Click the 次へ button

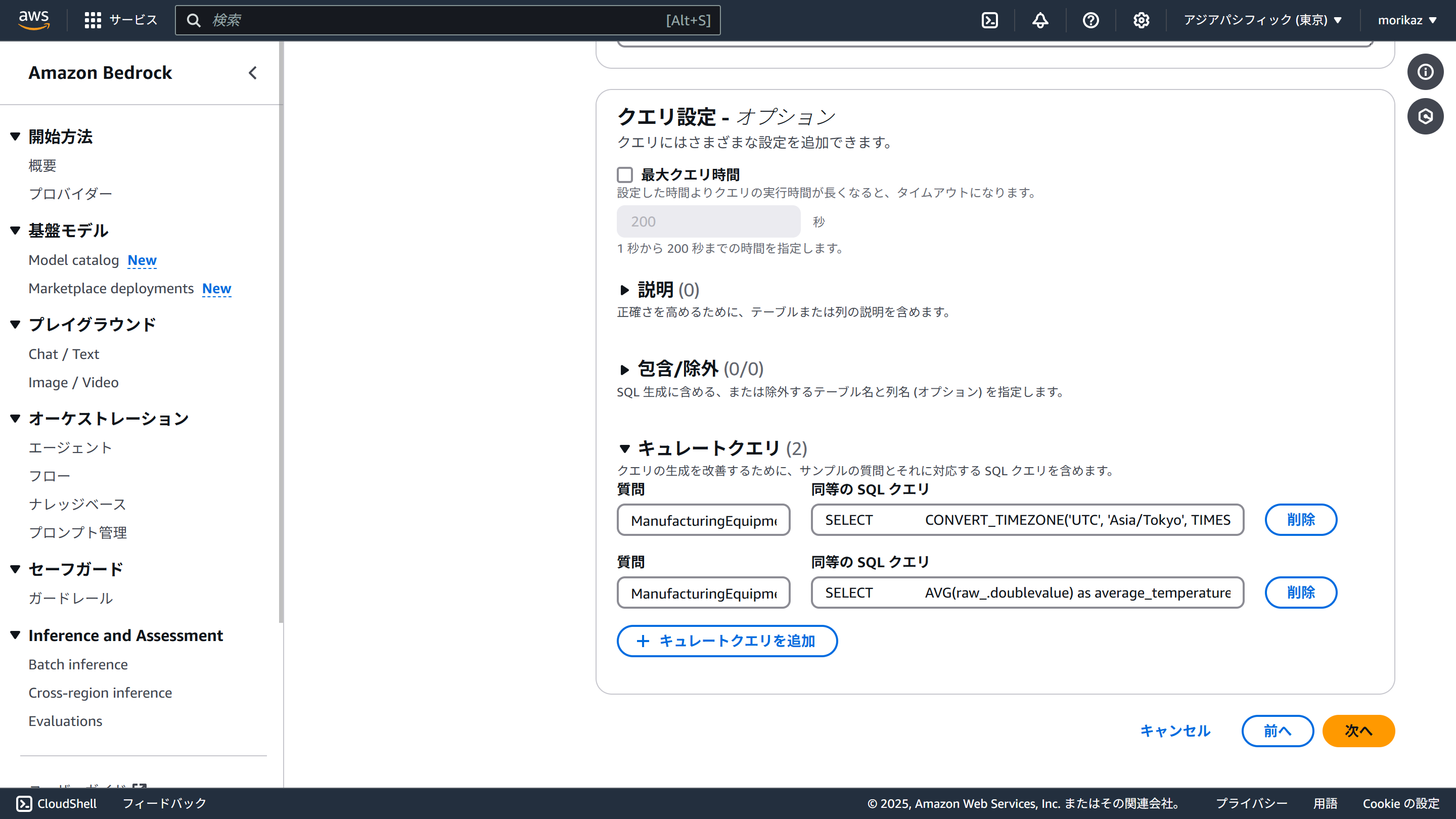coord(1357,731)
